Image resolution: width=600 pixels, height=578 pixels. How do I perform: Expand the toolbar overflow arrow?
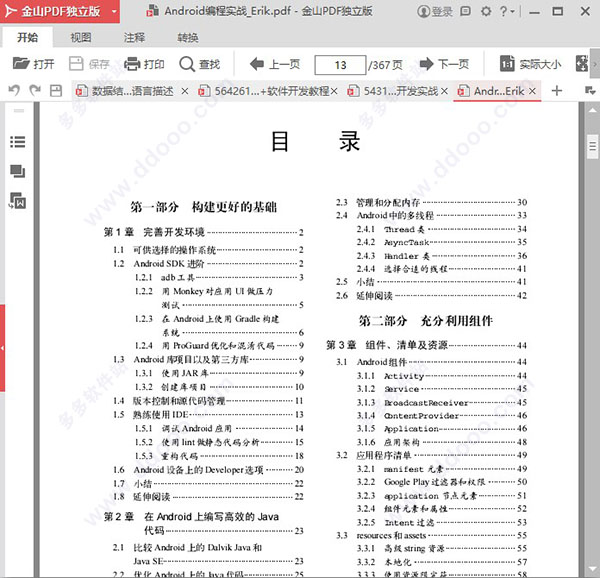tap(595, 64)
